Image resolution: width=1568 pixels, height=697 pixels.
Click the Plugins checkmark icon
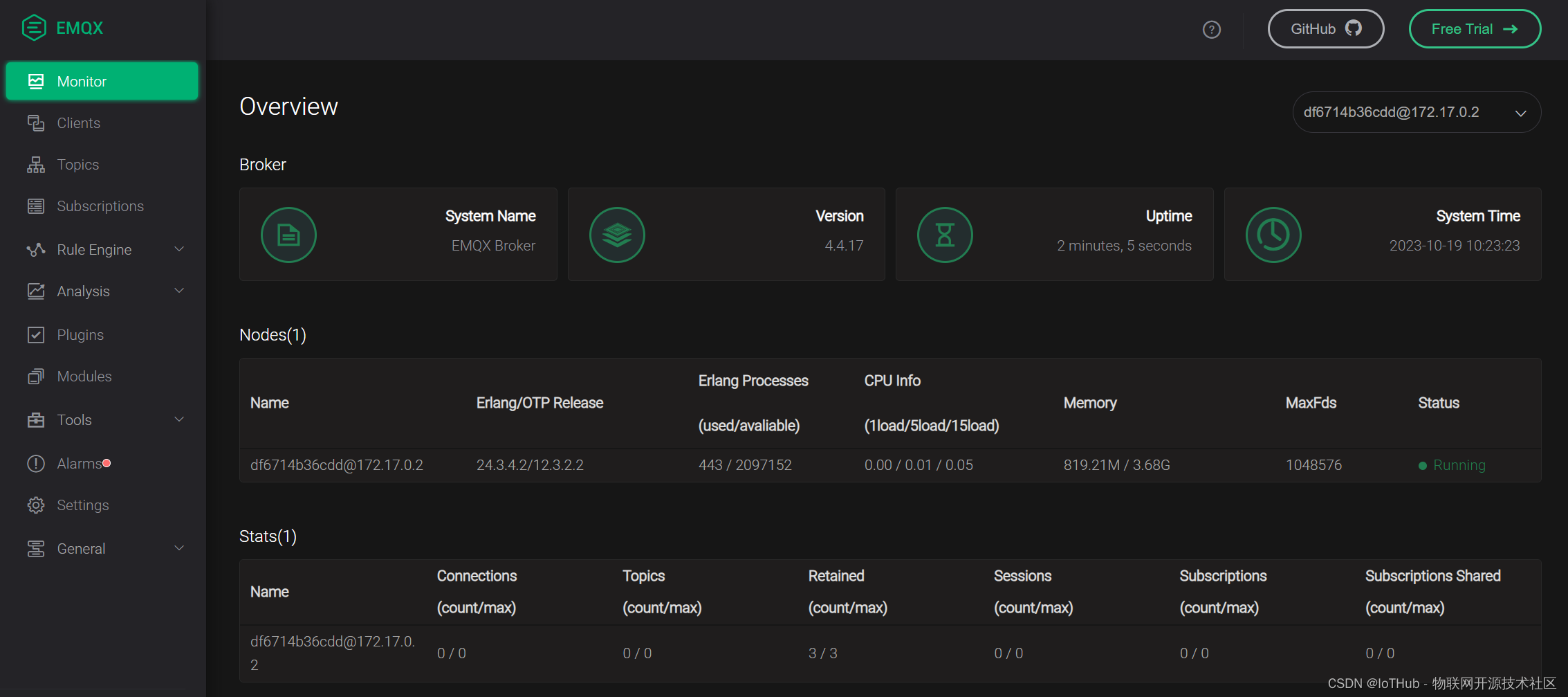(36, 335)
